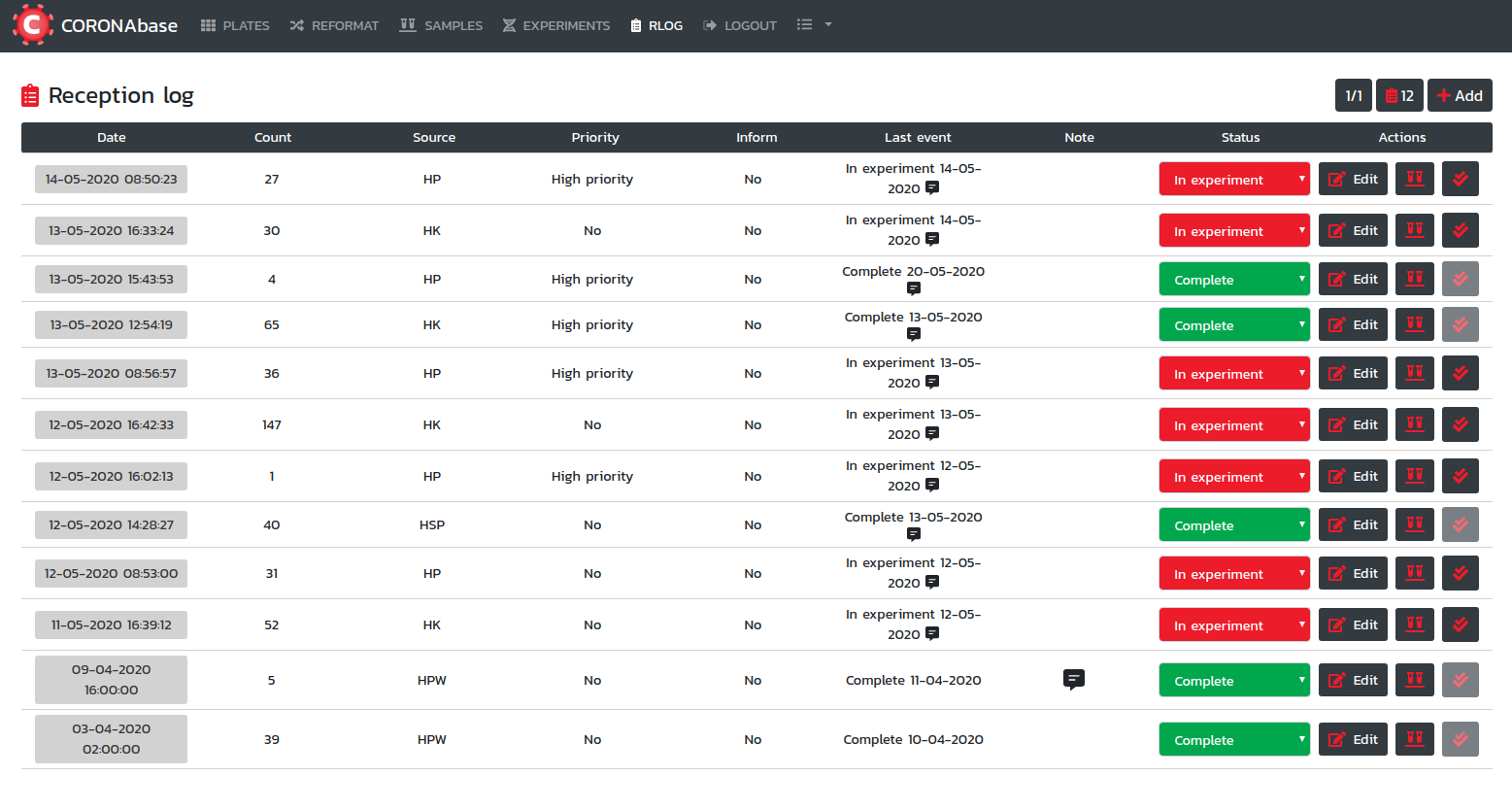The height and width of the screenshot is (810, 1512).
Task: Mark the 13-05-2020 16:33:24 entry as complete
Action: (1460, 230)
